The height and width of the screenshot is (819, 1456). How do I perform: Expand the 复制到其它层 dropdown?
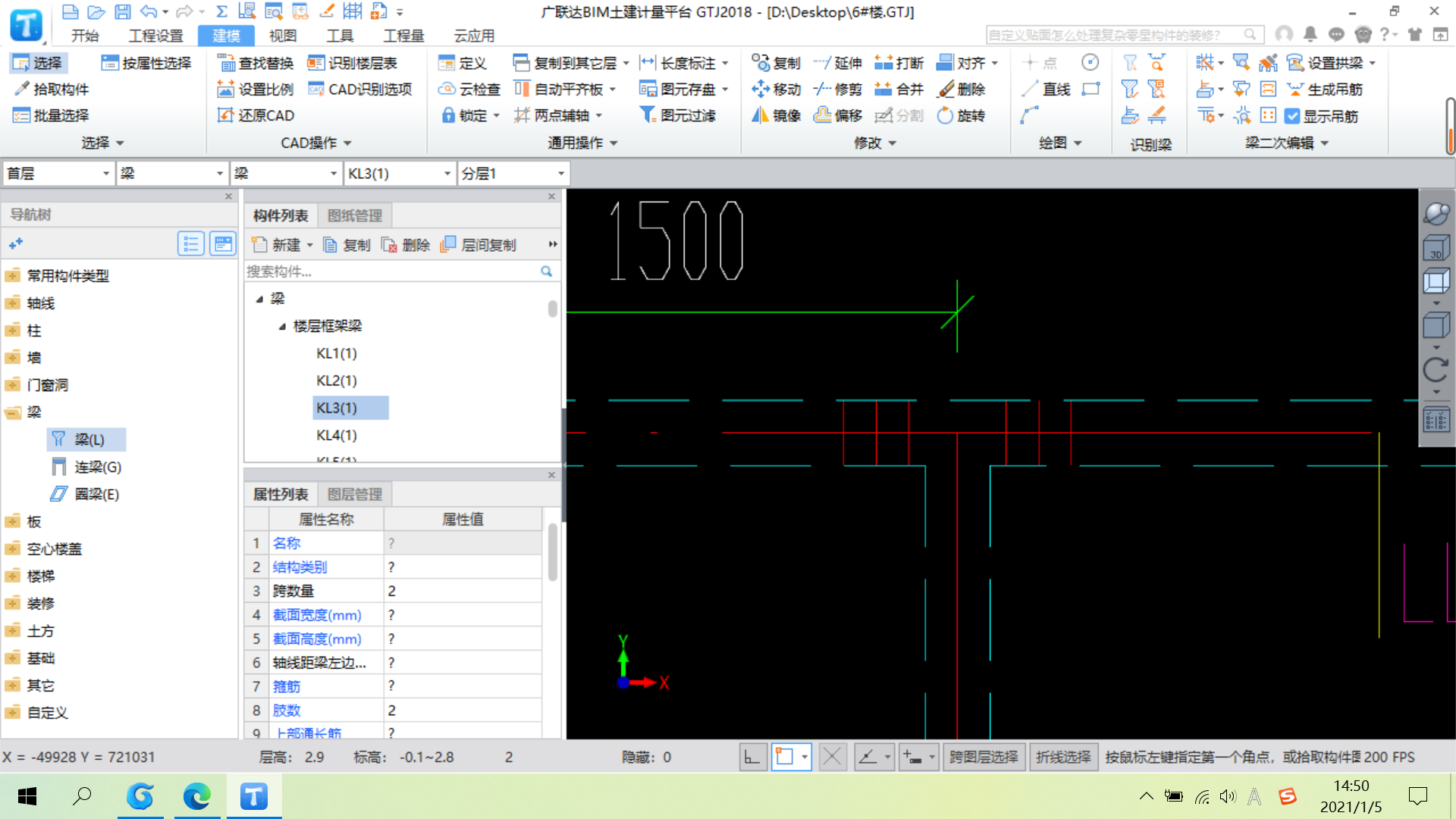tap(626, 64)
